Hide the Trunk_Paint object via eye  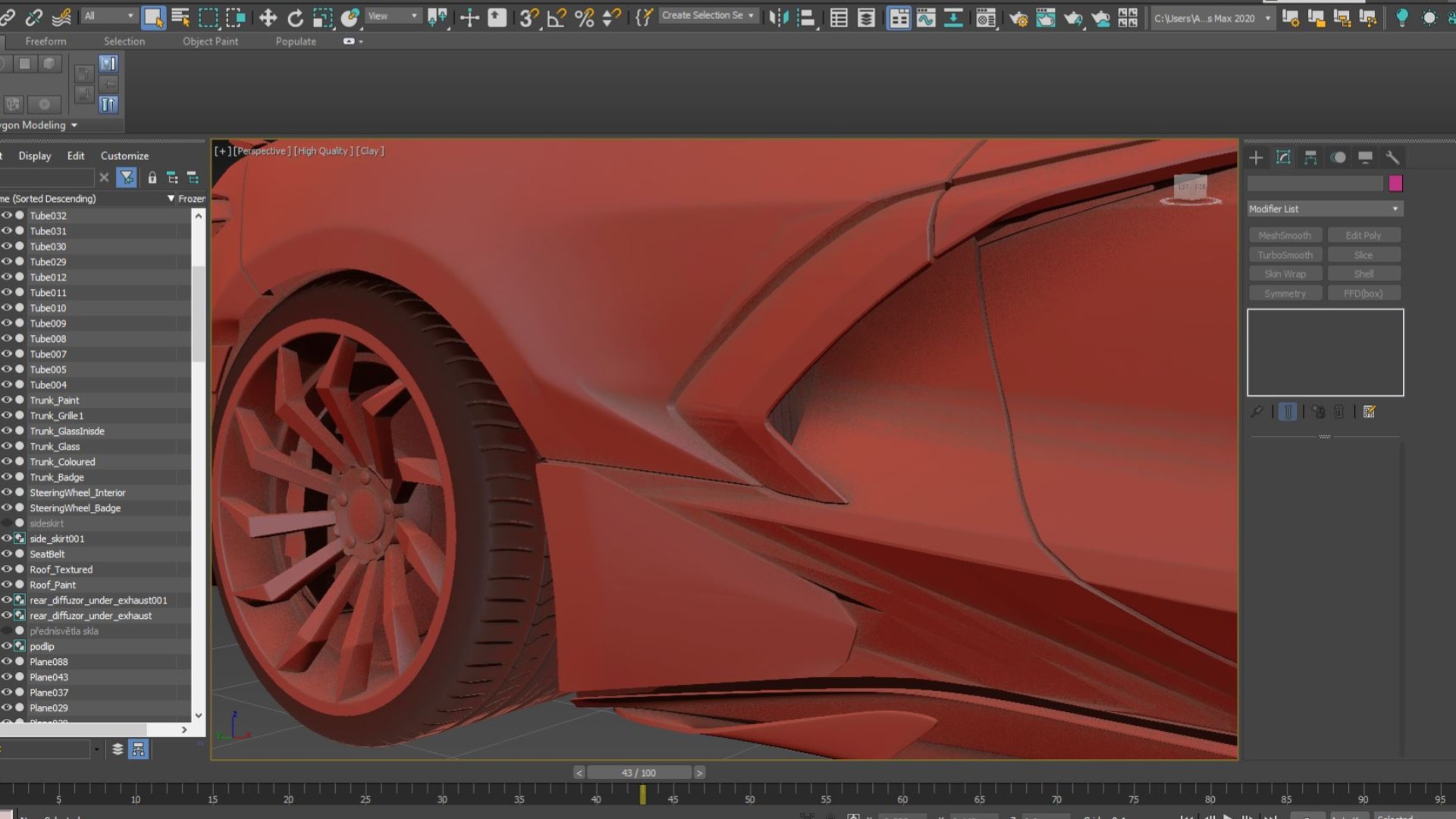[x=7, y=400]
